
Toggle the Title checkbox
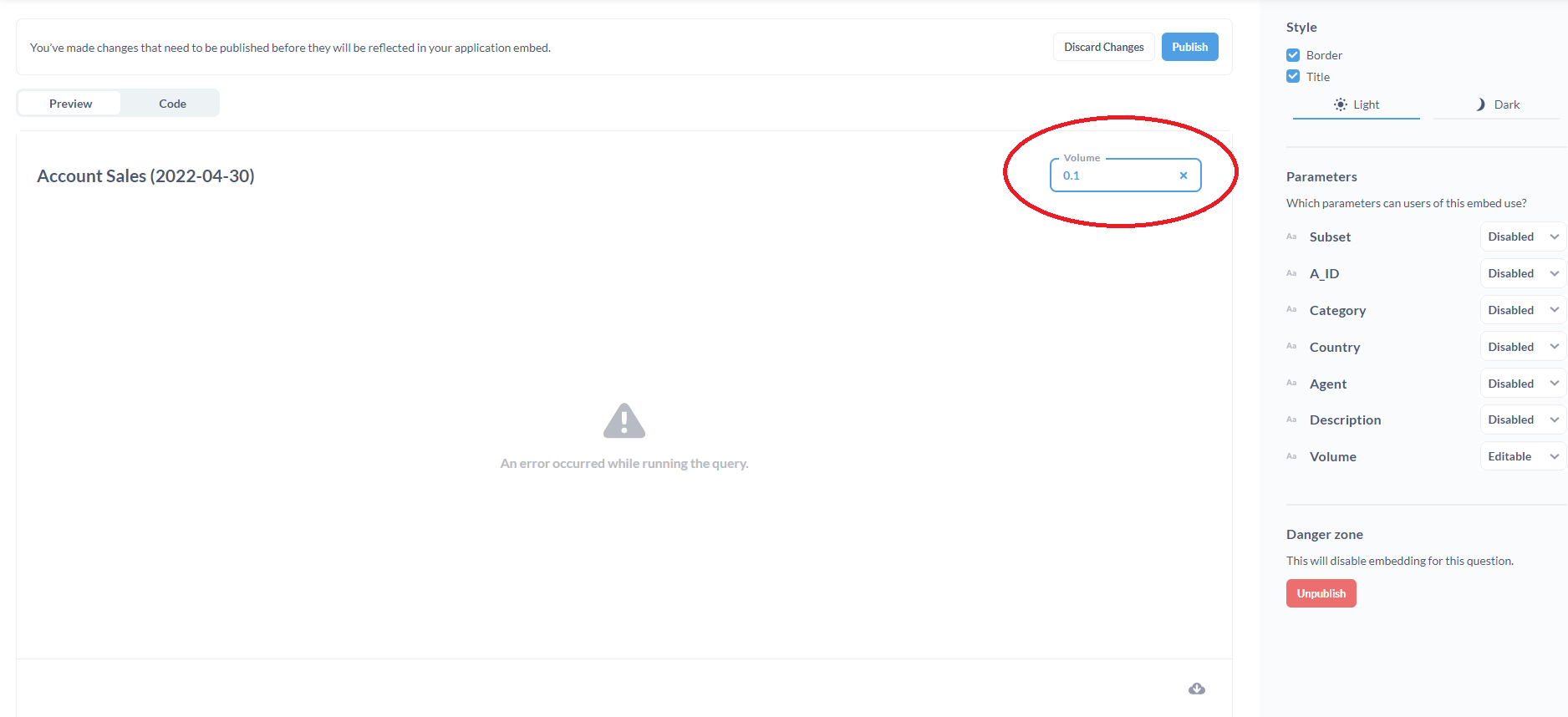point(1293,77)
